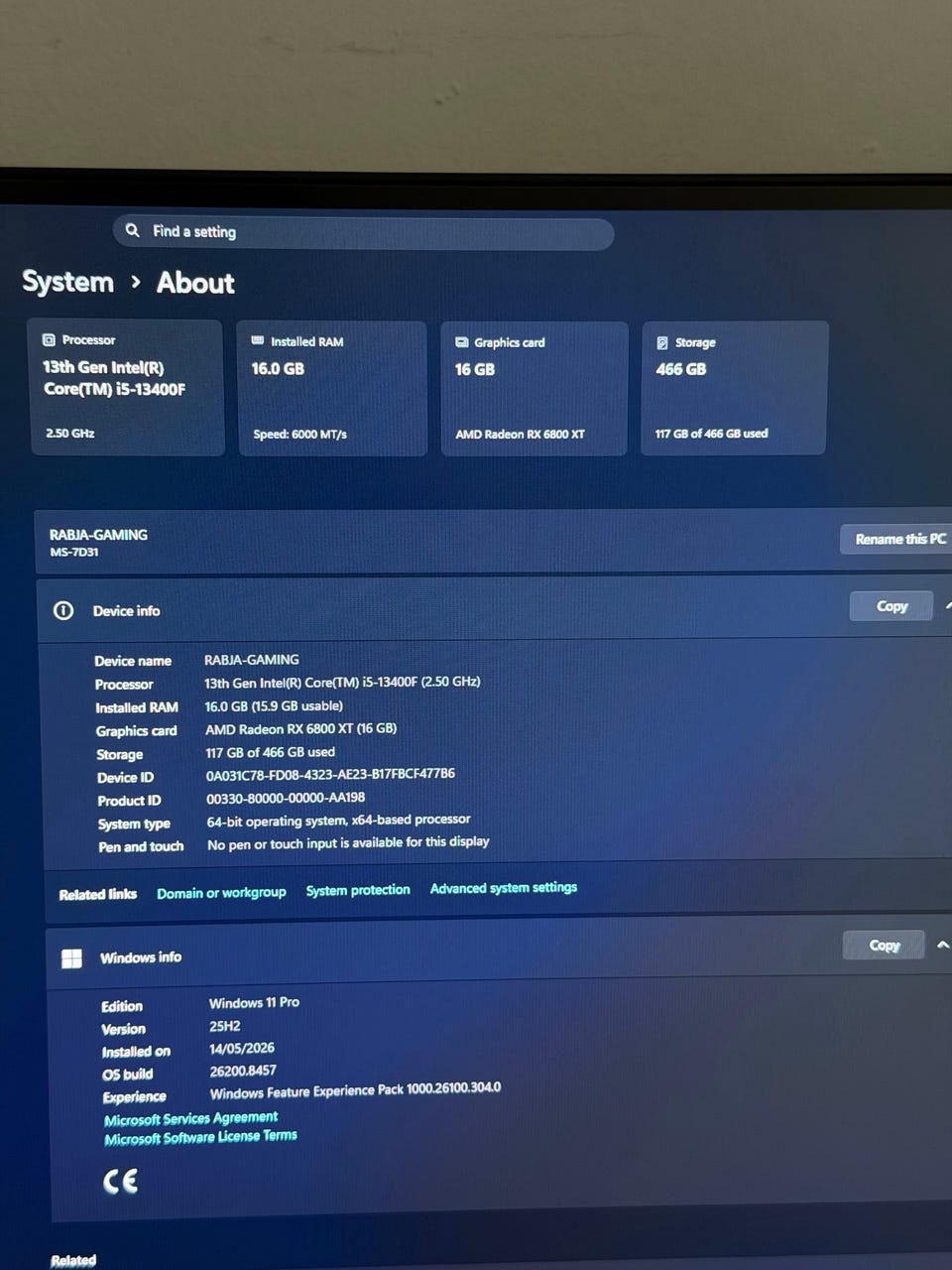Click the OS build value 26200.8457

click(243, 1071)
